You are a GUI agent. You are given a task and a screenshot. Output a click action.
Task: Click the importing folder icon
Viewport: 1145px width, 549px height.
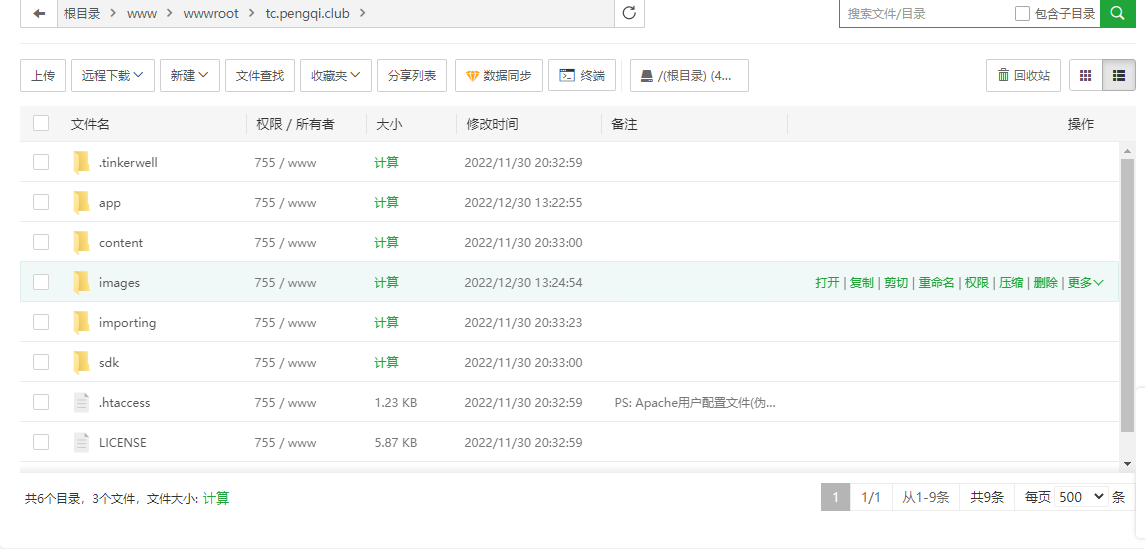pyautogui.click(x=81, y=322)
